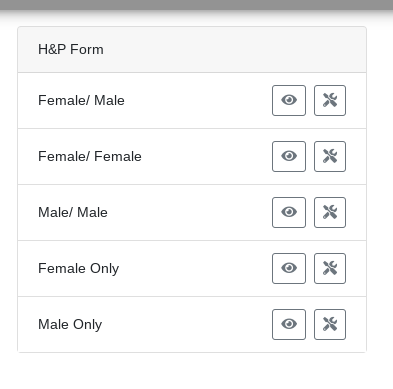Image resolution: width=393 pixels, height=389 pixels.
Task: Edit Male/ Male using the tools icon
Action: [330, 212]
